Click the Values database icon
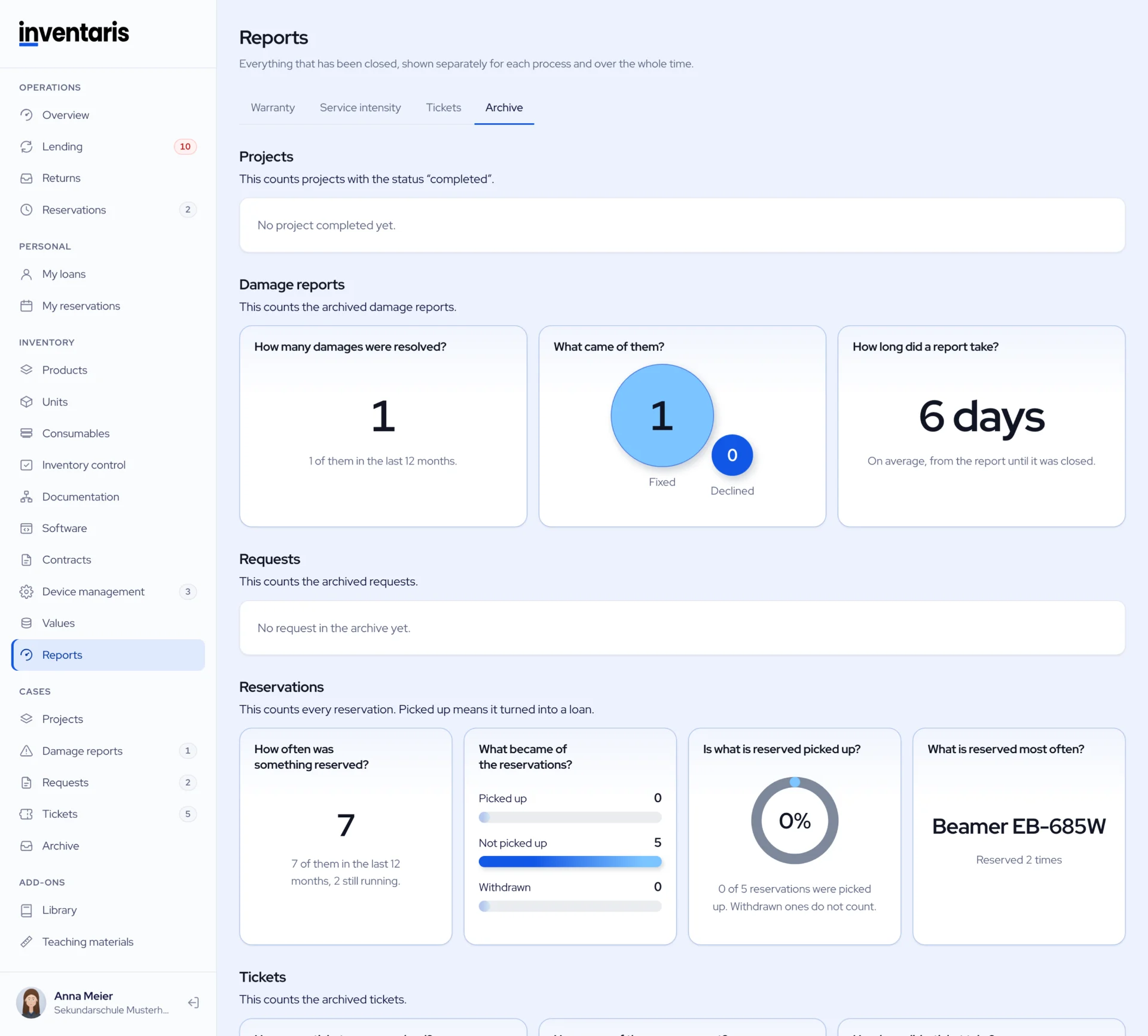 26,623
